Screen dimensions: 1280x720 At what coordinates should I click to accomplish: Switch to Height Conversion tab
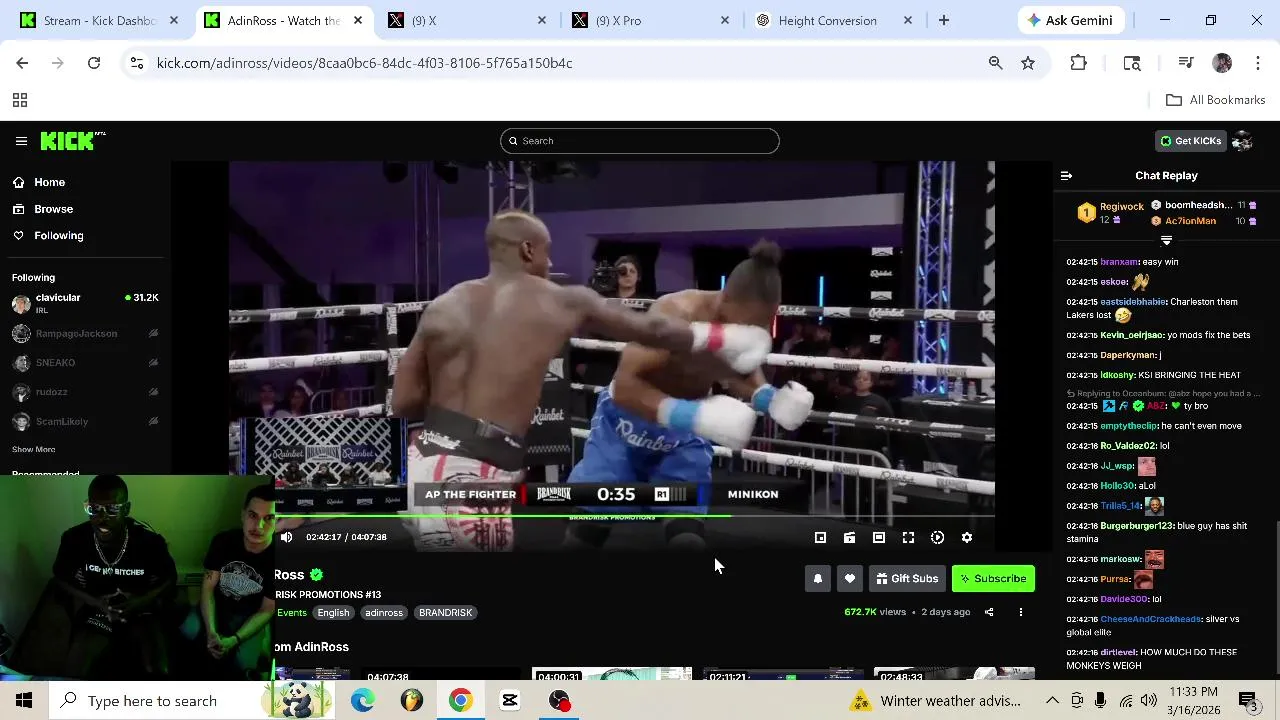pos(834,20)
